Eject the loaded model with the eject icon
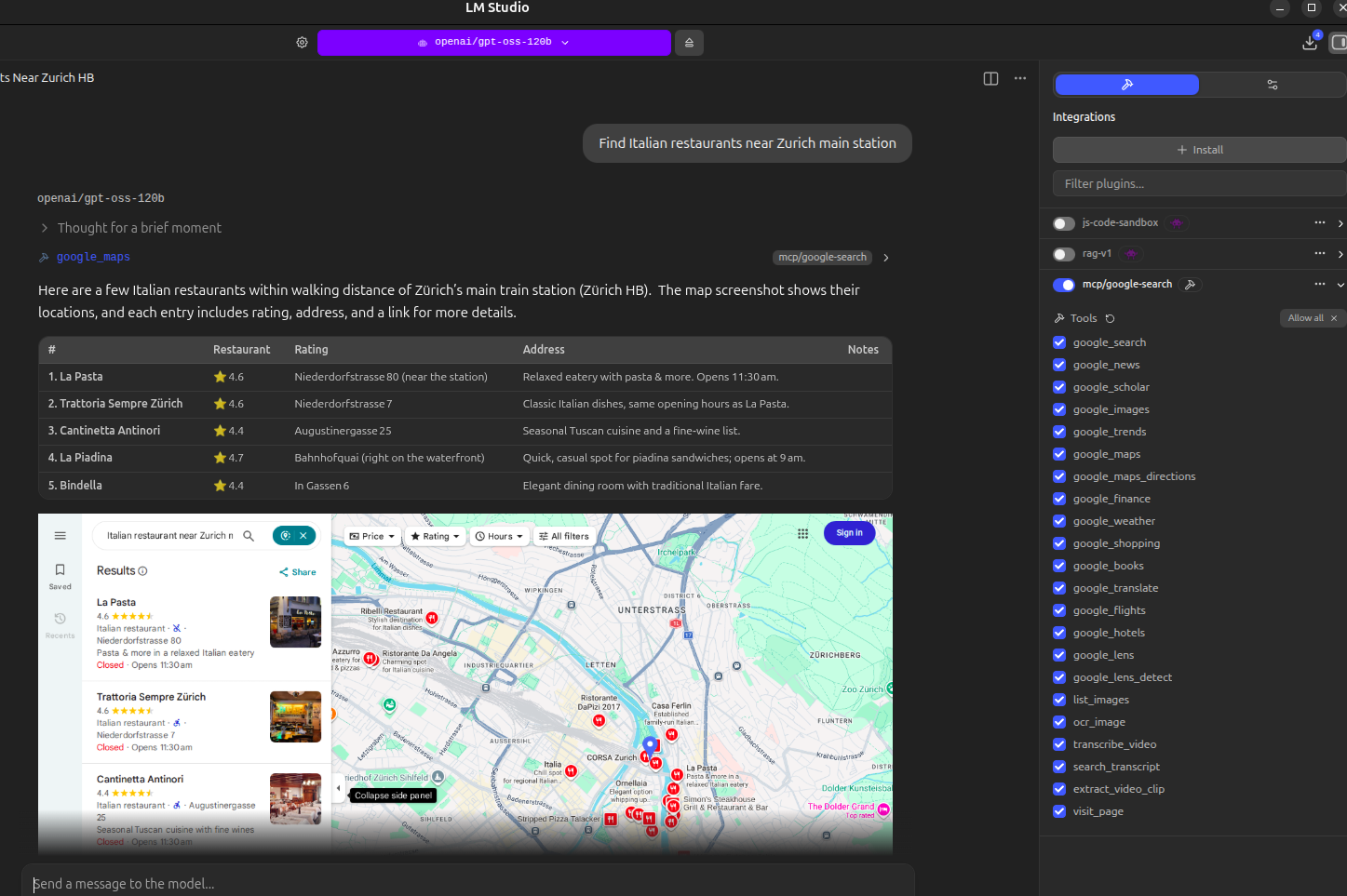The image size is (1347, 896). 689,42
